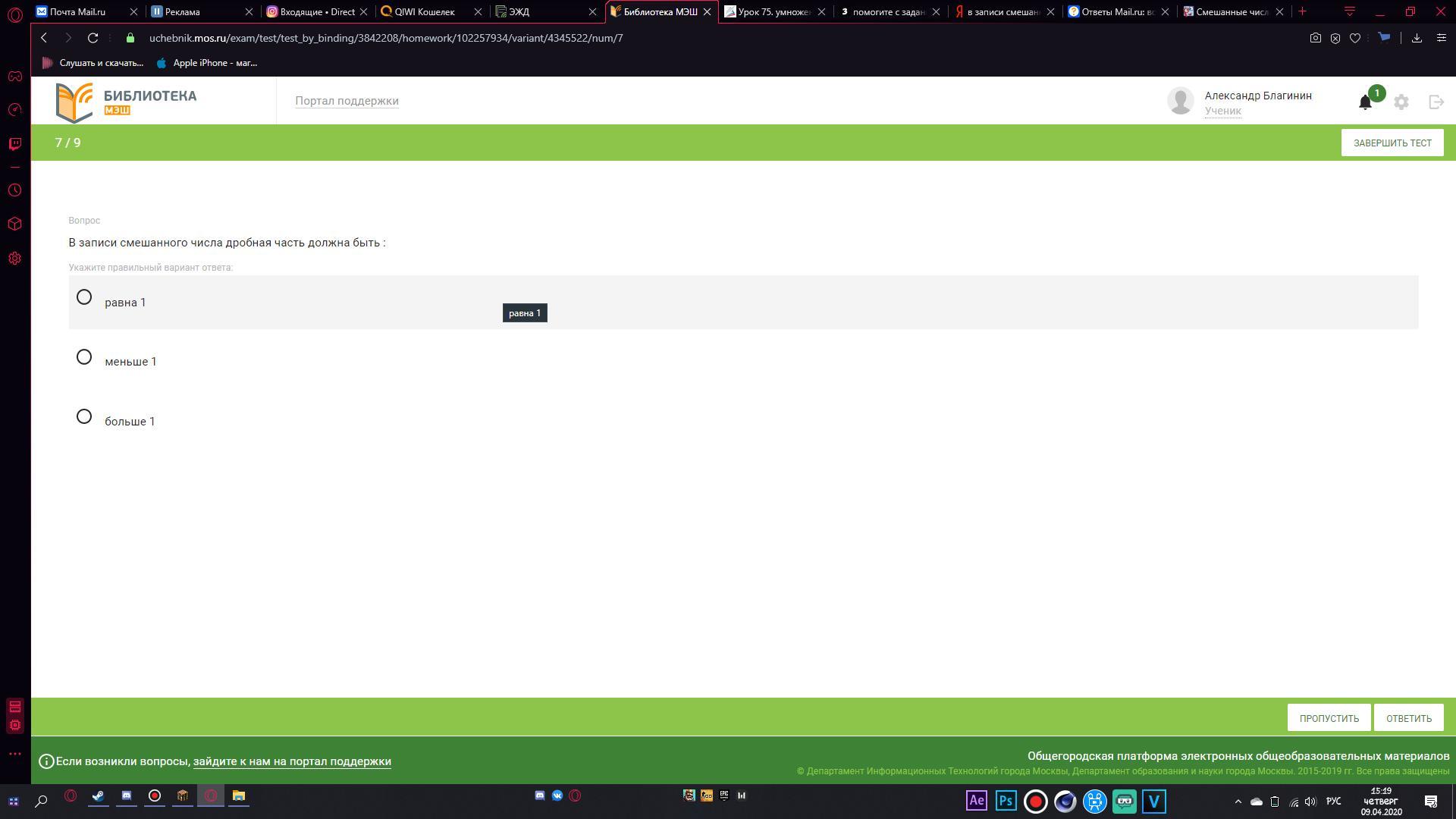Click the ОТВЕТИТЬ button

pos(1408,718)
